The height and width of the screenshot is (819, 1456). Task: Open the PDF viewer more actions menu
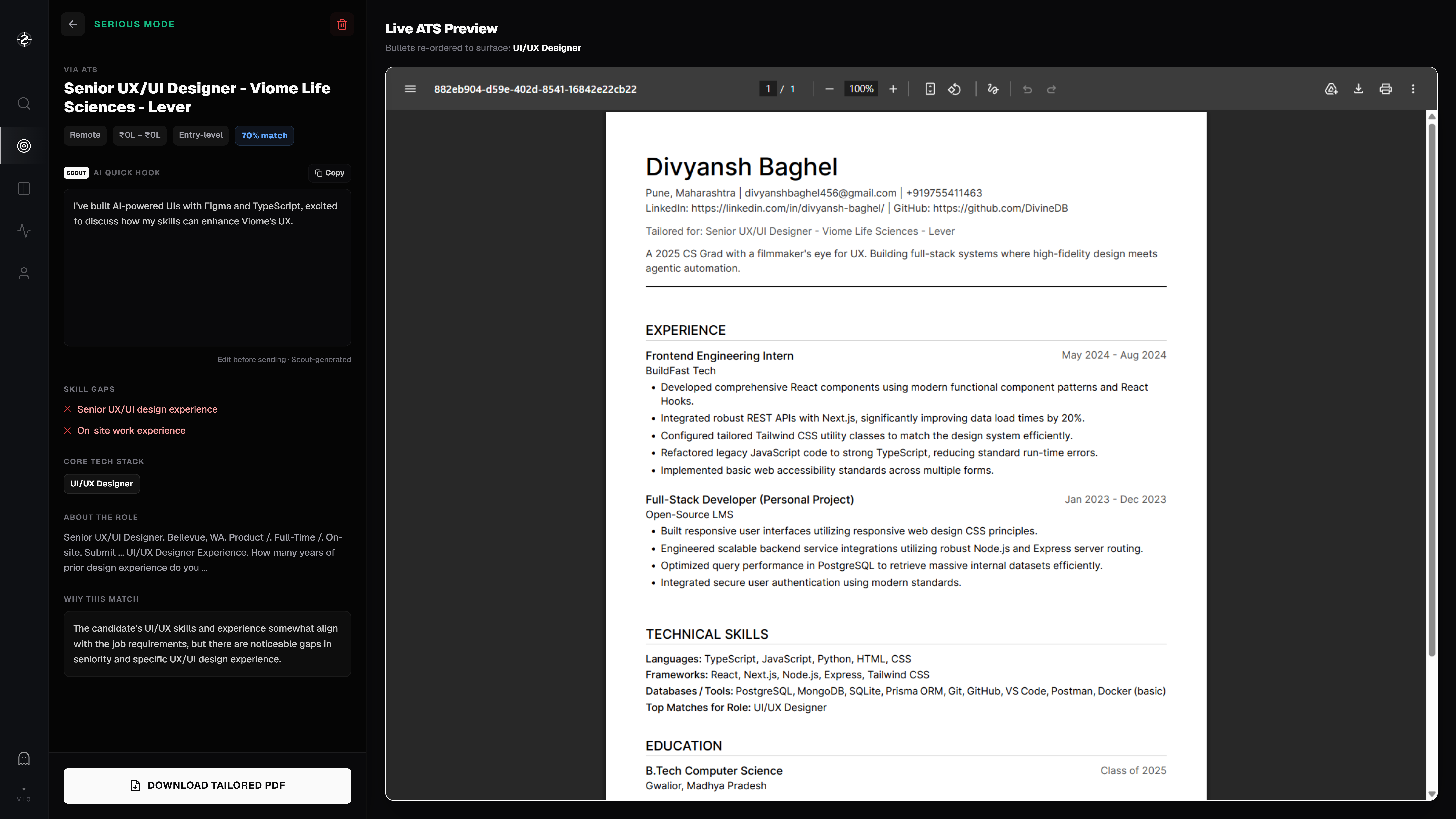pos(1413,89)
